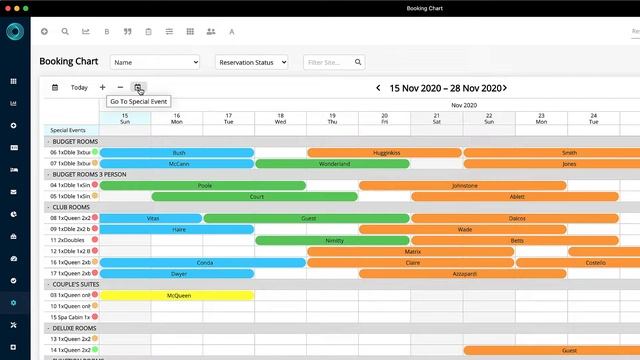Select room row 11 2xDoubles
Viewport: 640px width, 360px height.
[x=67, y=240]
